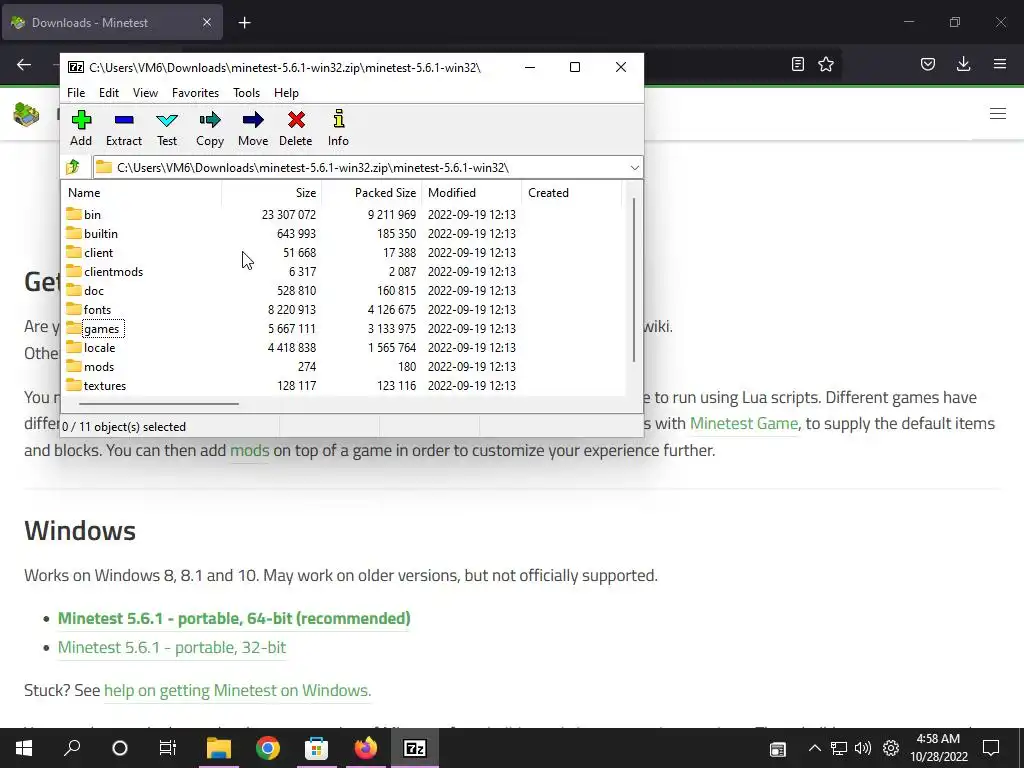
Task: Follow the mods link in the paragraph
Action: (x=249, y=450)
